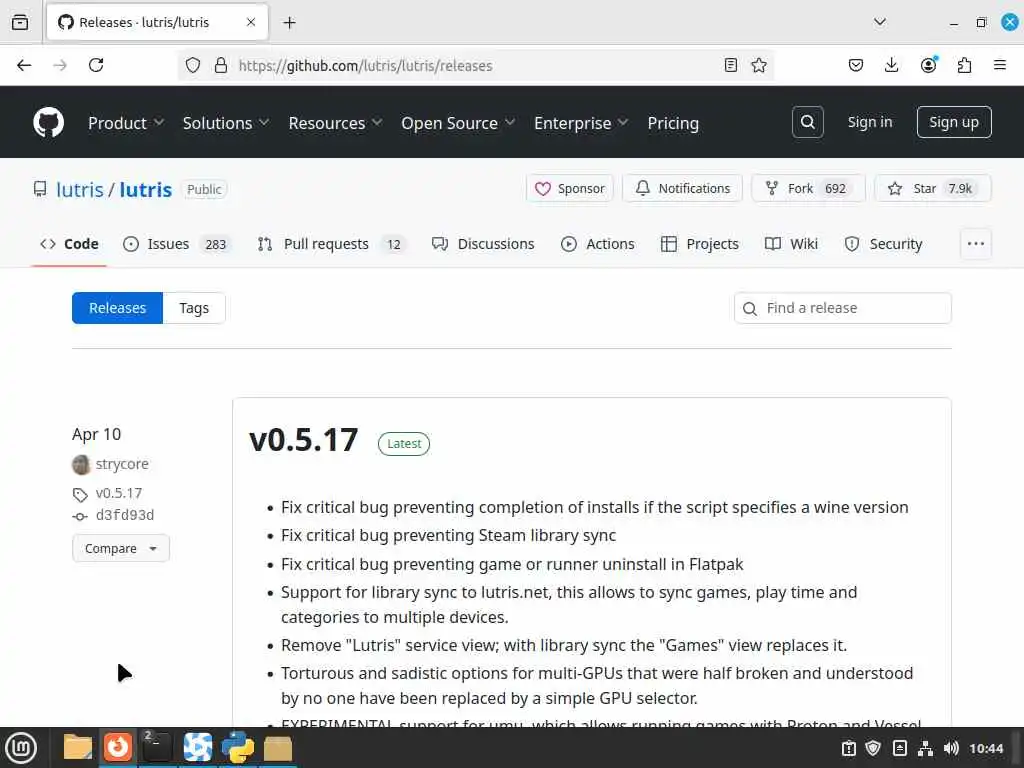1024x768 pixels.
Task: Click the URL address bar
Action: point(476,65)
